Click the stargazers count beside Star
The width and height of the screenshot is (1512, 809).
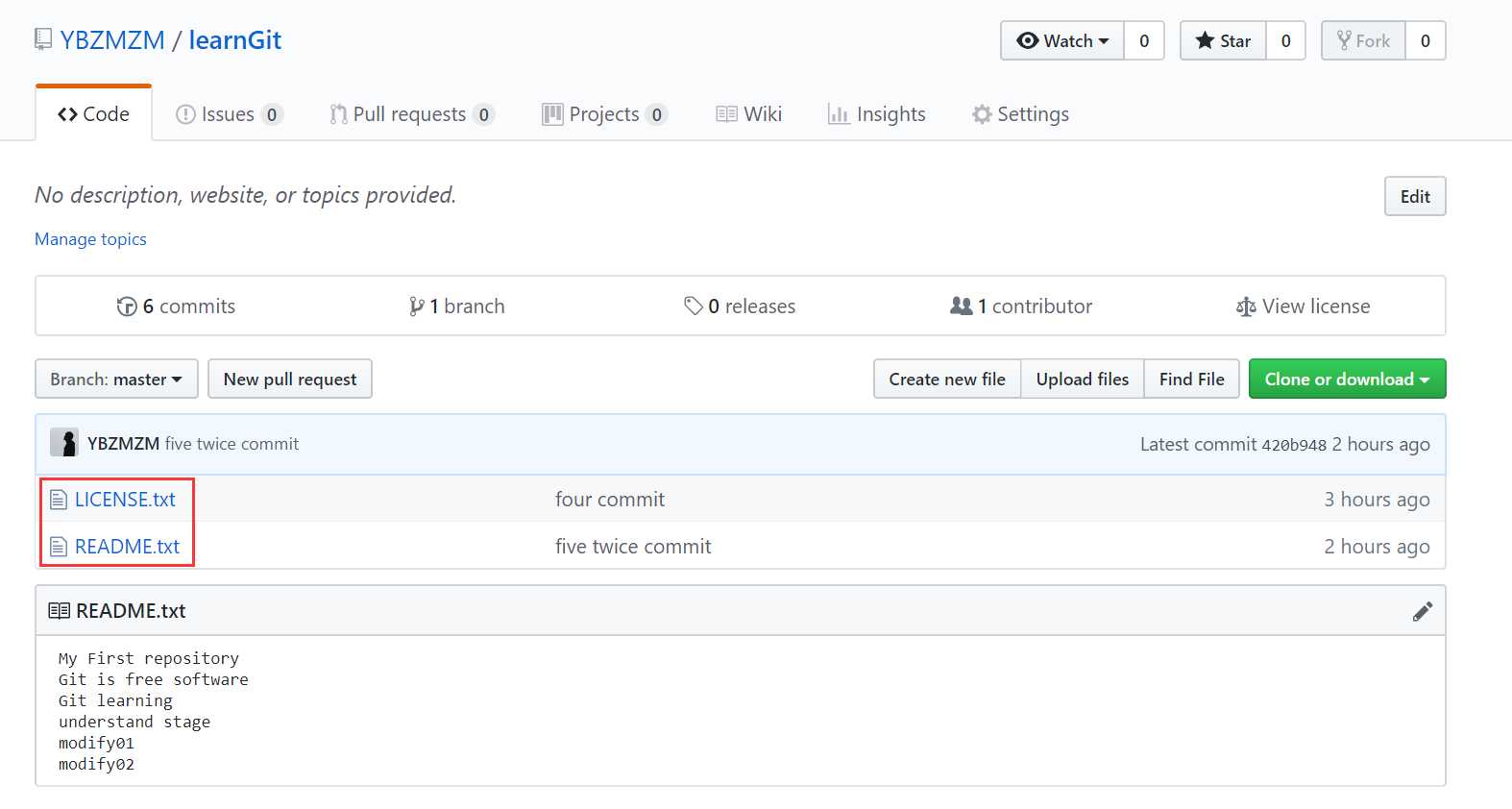tap(1286, 40)
